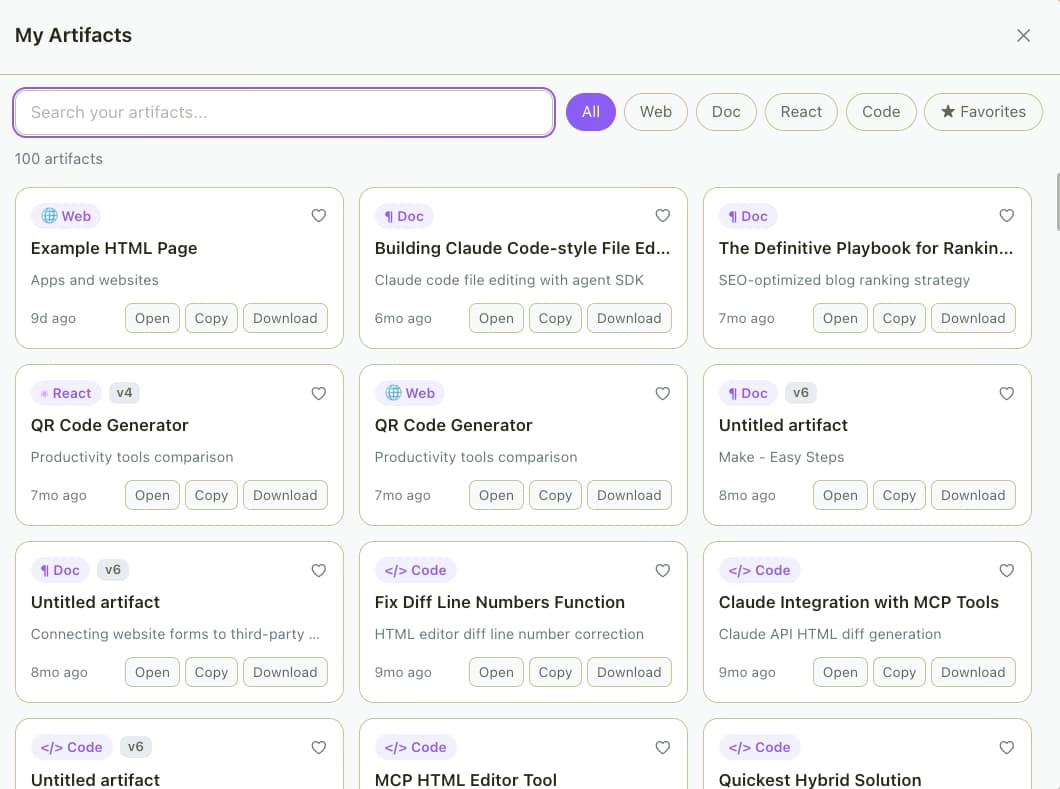The width and height of the screenshot is (1060, 789).
Task: Download the Web QR Code Generator artifact
Action: 629,496
